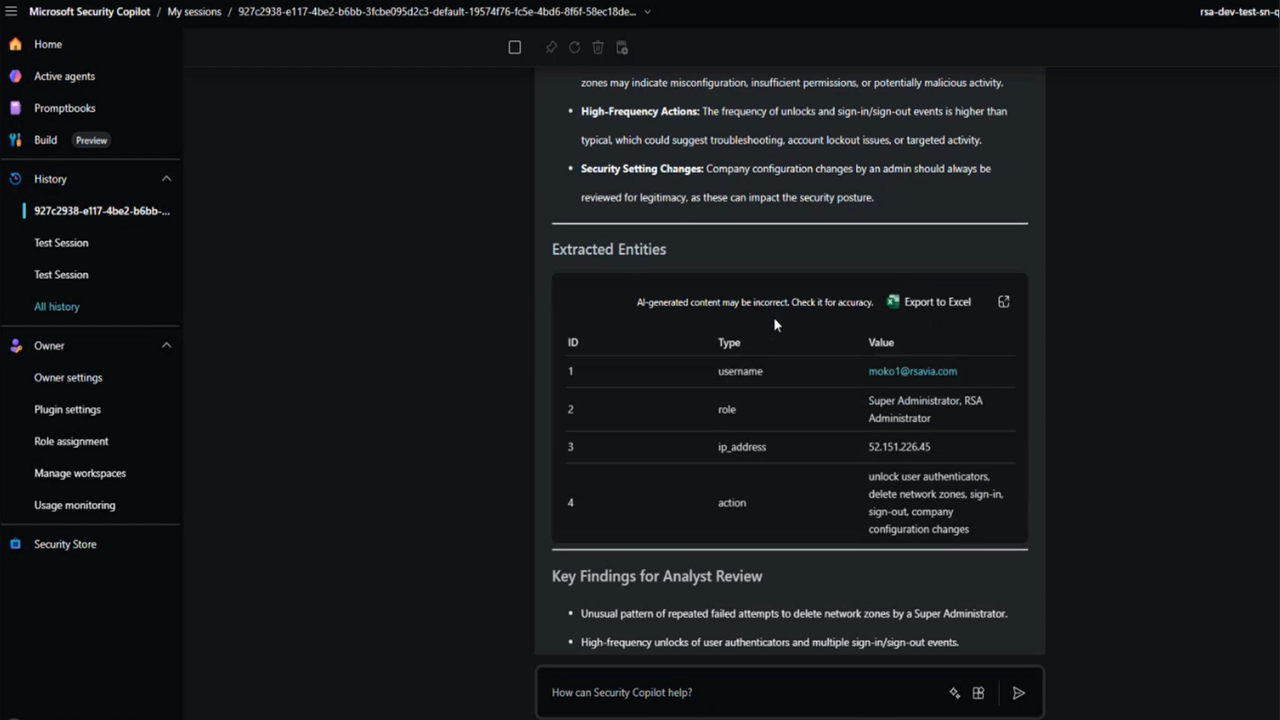The width and height of the screenshot is (1280, 720).
Task: Click the Build wrench icon
Action: click(15, 140)
